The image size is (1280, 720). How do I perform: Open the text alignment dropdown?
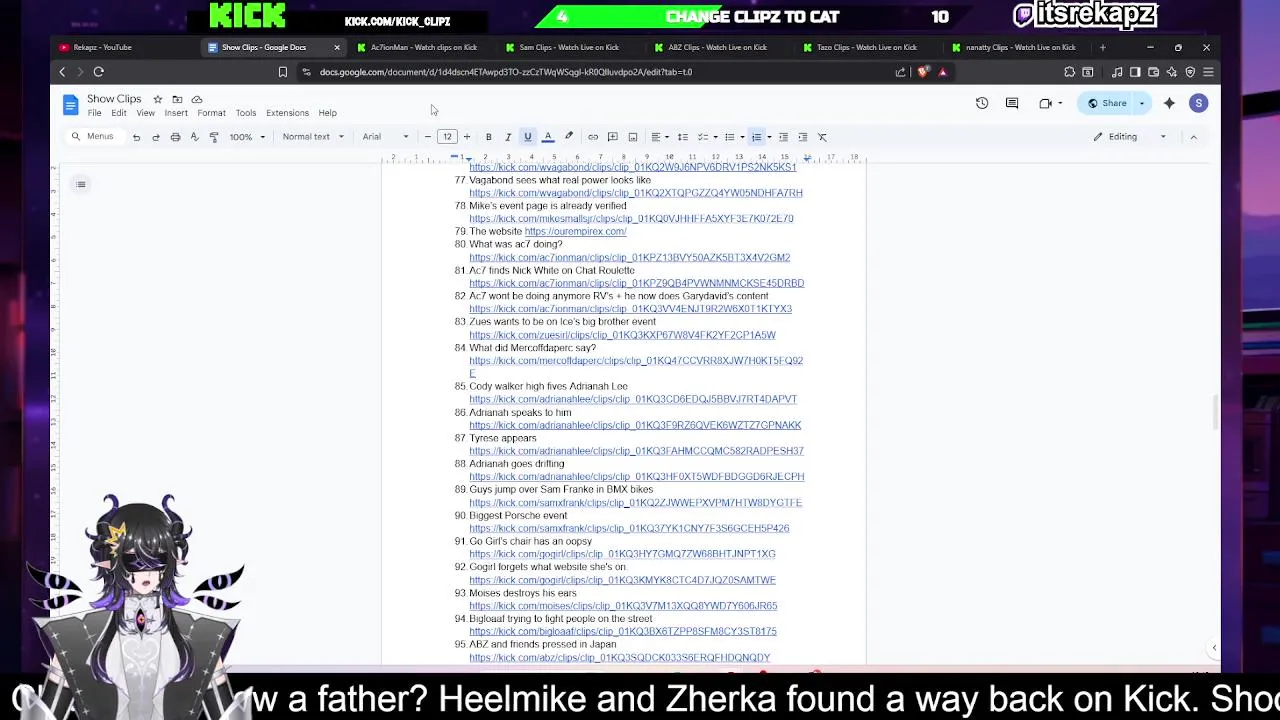coord(659,137)
